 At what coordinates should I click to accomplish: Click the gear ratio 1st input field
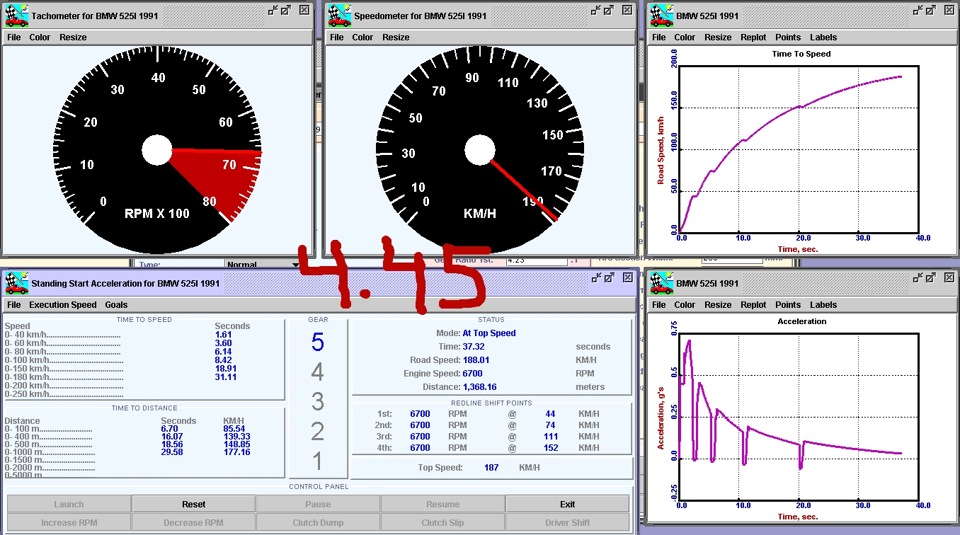pos(537,260)
